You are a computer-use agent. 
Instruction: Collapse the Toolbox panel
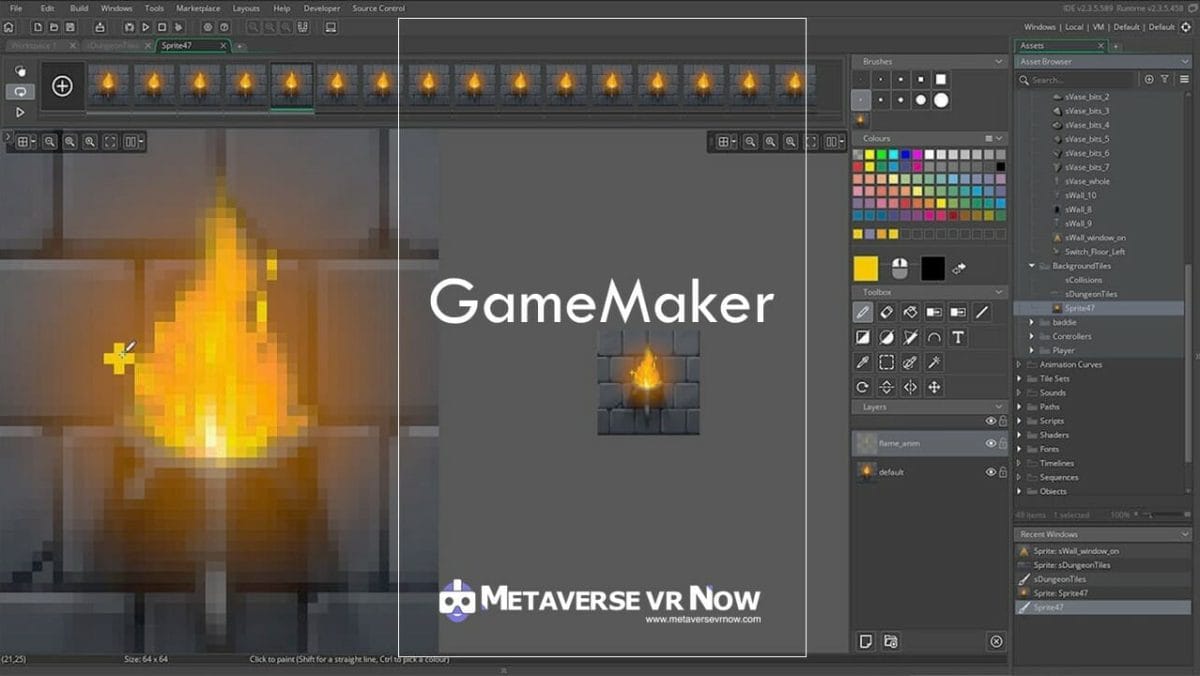(x=999, y=292)
